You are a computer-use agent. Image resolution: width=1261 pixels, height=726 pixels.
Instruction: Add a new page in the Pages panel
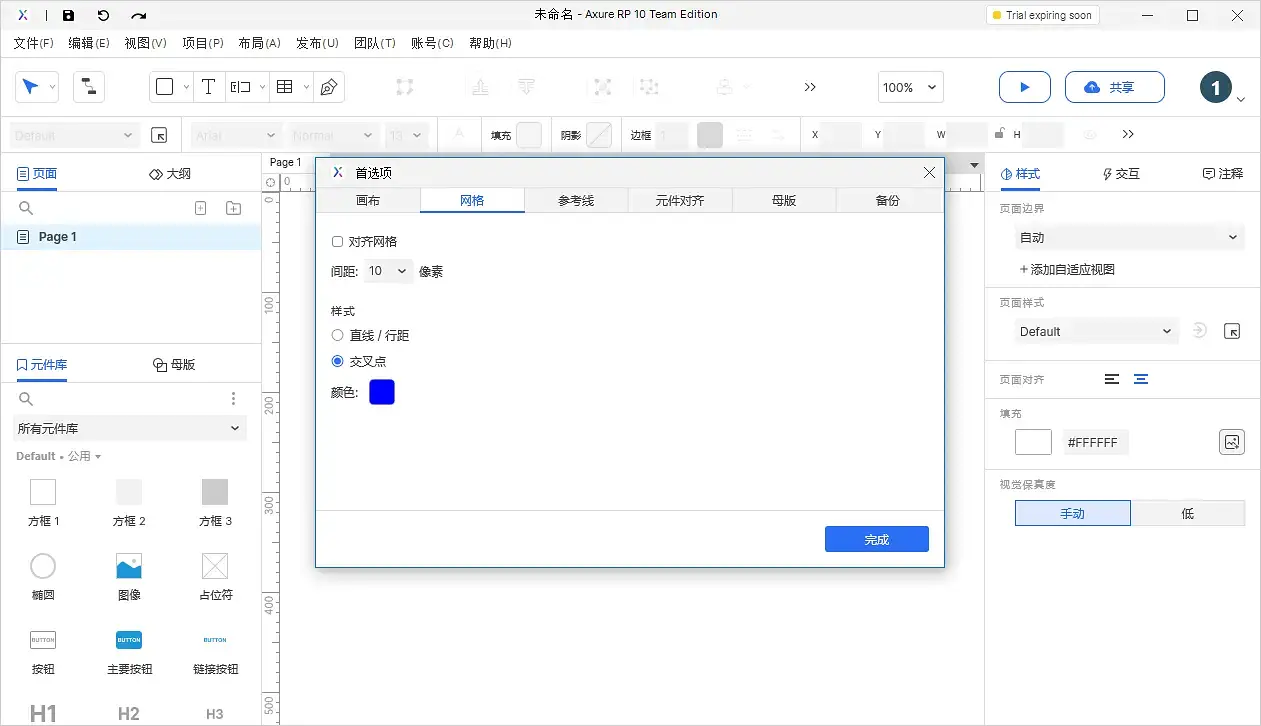click(200, 207)
